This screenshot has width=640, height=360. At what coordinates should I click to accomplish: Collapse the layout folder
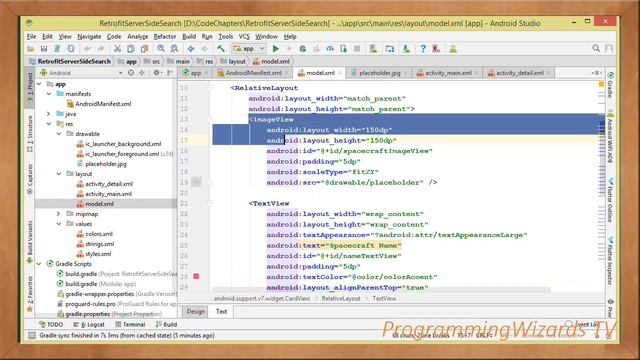pyautogui.click(x=59, y=174)
